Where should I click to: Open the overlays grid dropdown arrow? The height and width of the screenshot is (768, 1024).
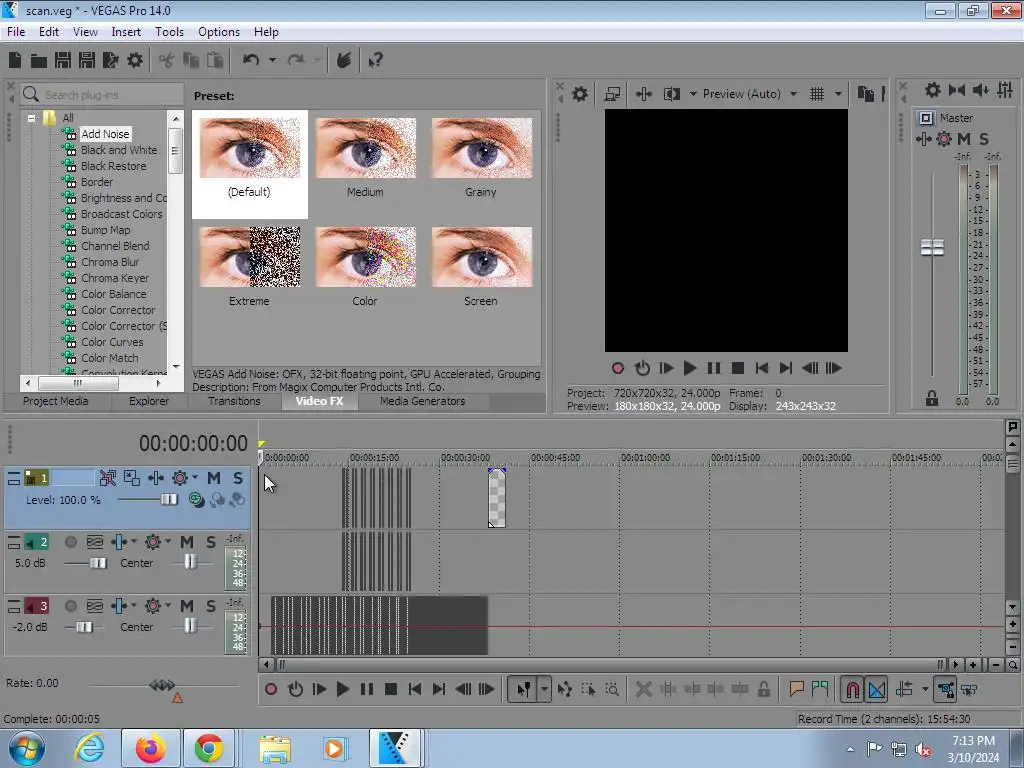[839, 94]
